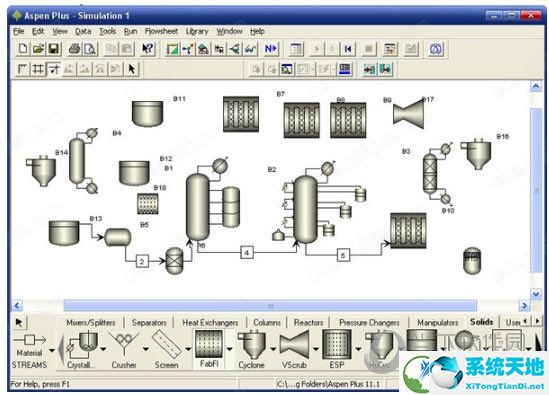The image size is (549, 395).
Task: Switch to the Heat Exchangers tab
Action: (x=210, y=323)
